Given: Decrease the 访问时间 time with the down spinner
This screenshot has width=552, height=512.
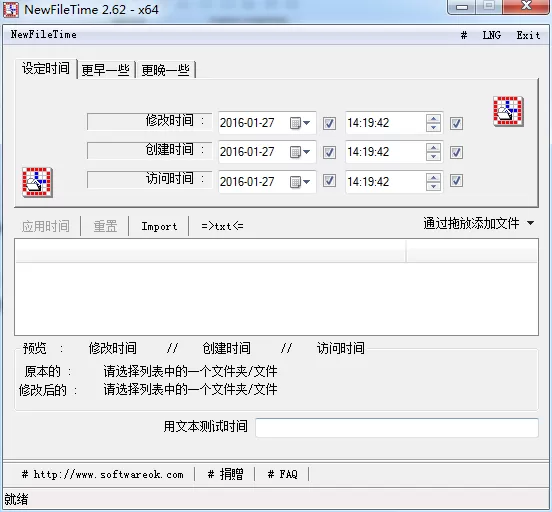Looking at the screenshot, I should [433, 186].
